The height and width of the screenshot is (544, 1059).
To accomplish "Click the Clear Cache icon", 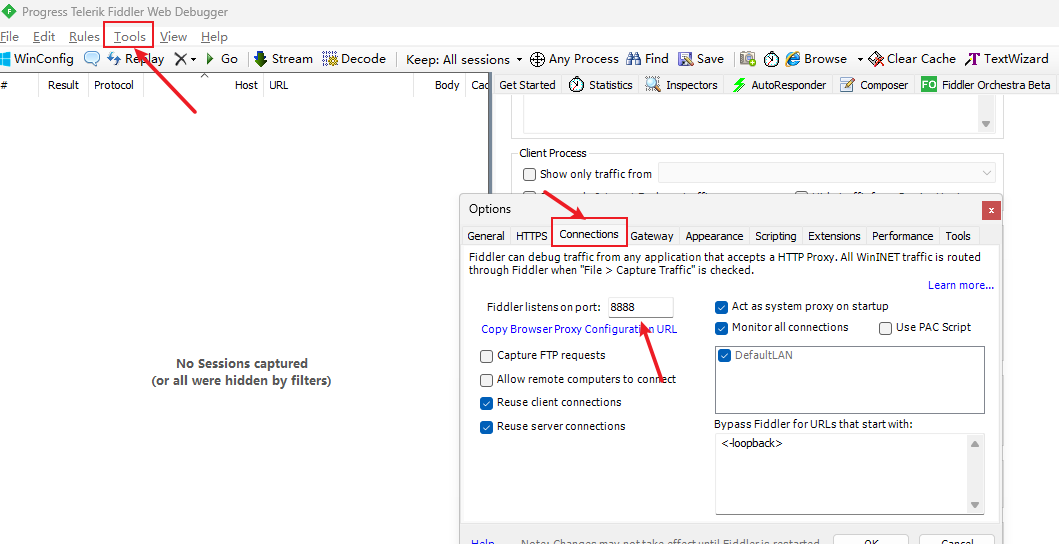I will click(x=876, y=59).
